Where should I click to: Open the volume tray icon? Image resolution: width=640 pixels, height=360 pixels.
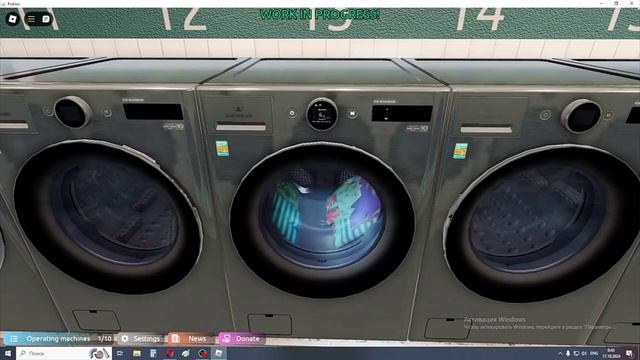tap(584, 353)
